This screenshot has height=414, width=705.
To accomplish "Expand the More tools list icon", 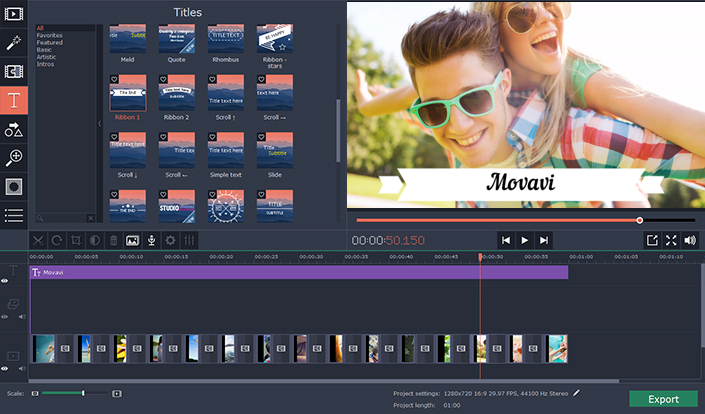I will (x=14, y=215).
